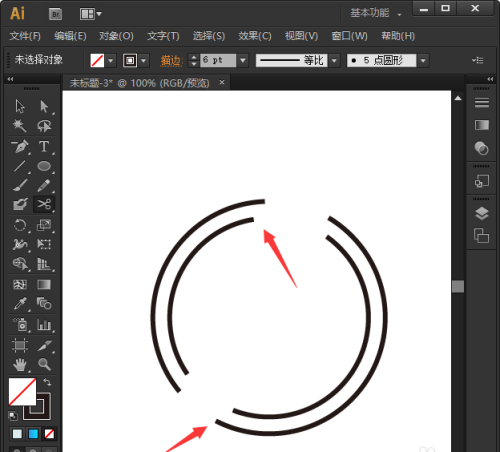Pick the Magic Wand tool
The height and width of the screenshot is (452, 500).
tap(20, 126)
